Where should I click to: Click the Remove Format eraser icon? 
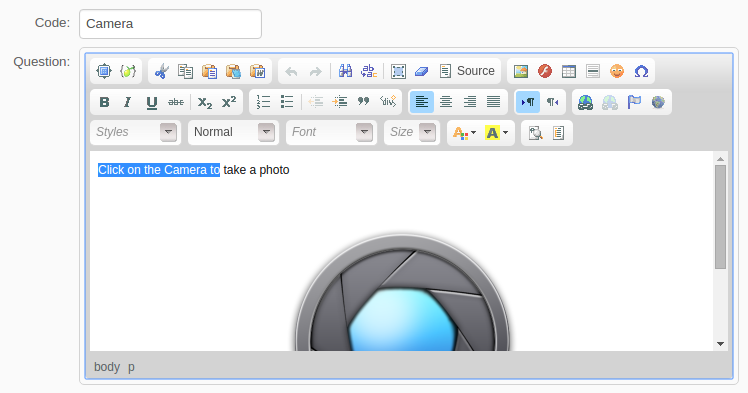[x=422, y=71]
